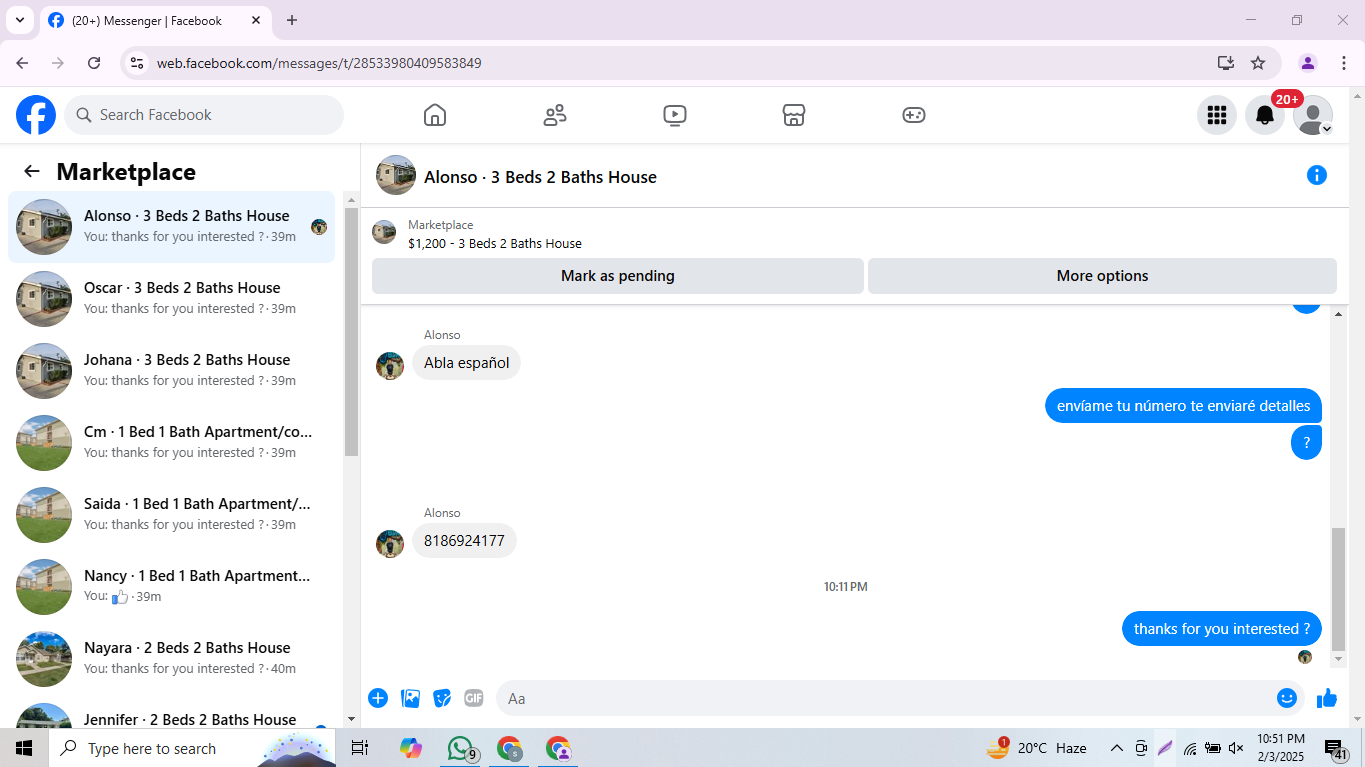1365x767 pixels.
Task: Click Alonso's avatar beside 8186924177 message
Action: point(390,543)
